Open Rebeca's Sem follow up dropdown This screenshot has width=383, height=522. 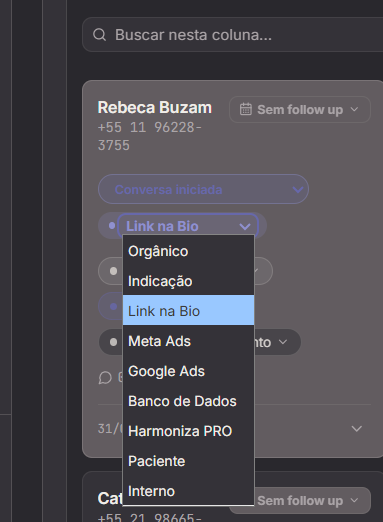[300, 110]
